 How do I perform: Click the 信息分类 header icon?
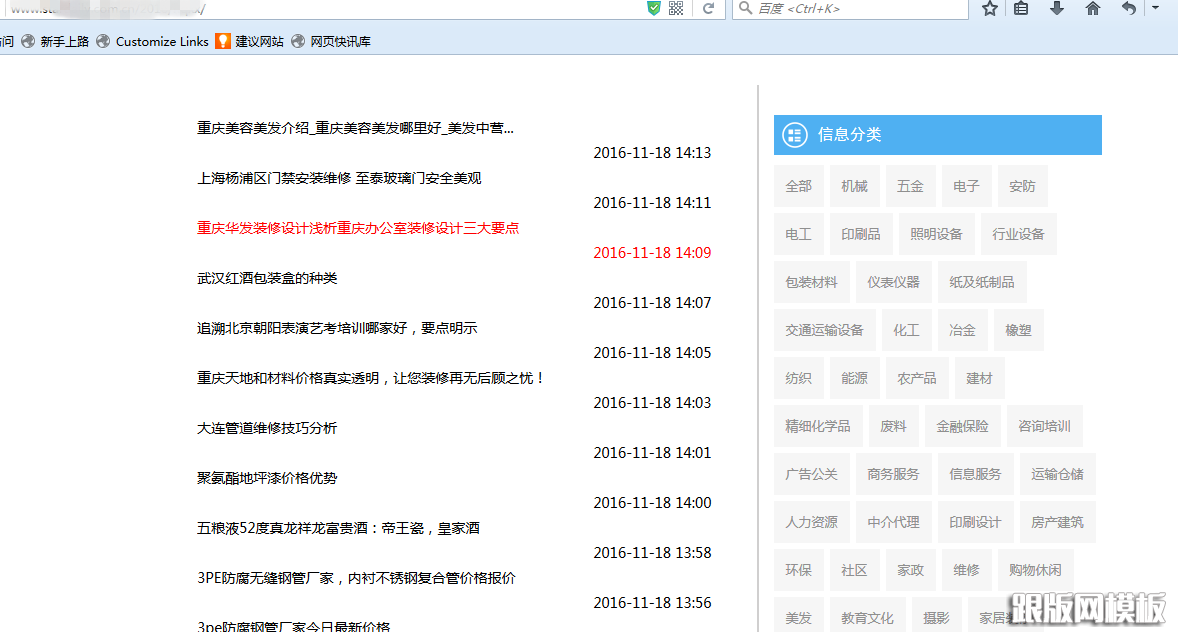point(795,135)
